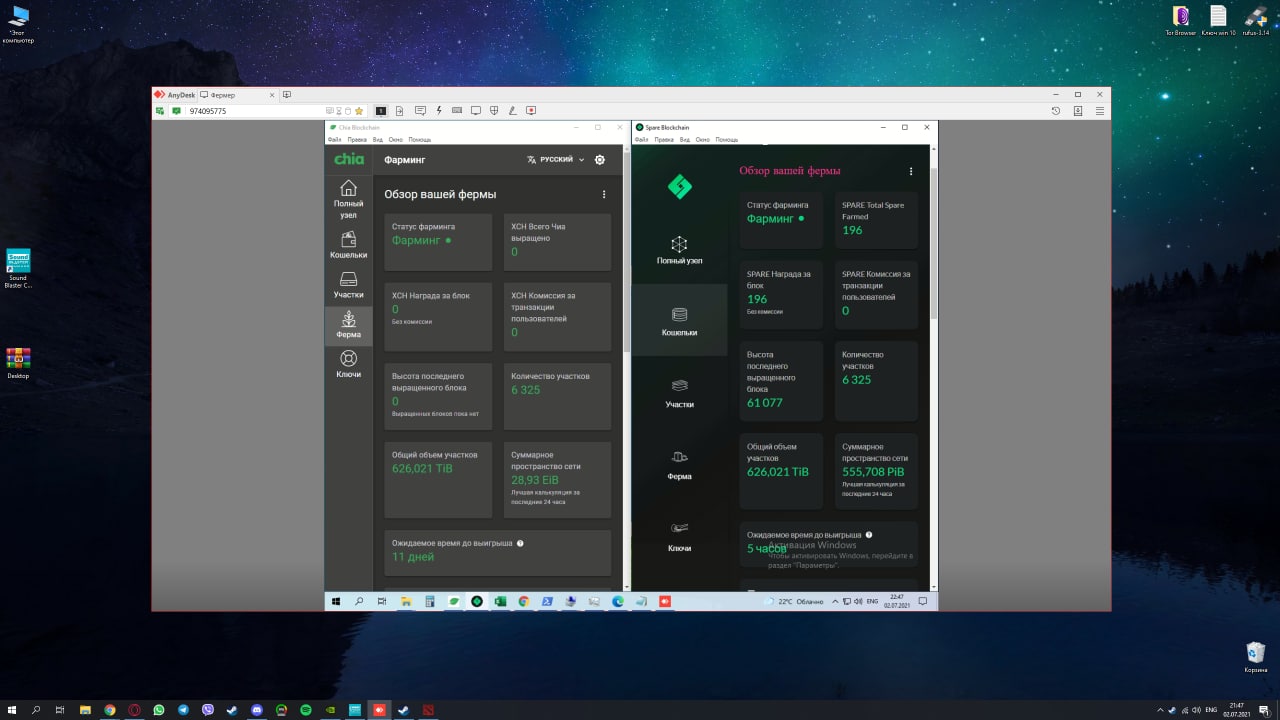Open Tor Browser desktop icon
Viewport: 1280px width, 720px height.
(1183, 20)
